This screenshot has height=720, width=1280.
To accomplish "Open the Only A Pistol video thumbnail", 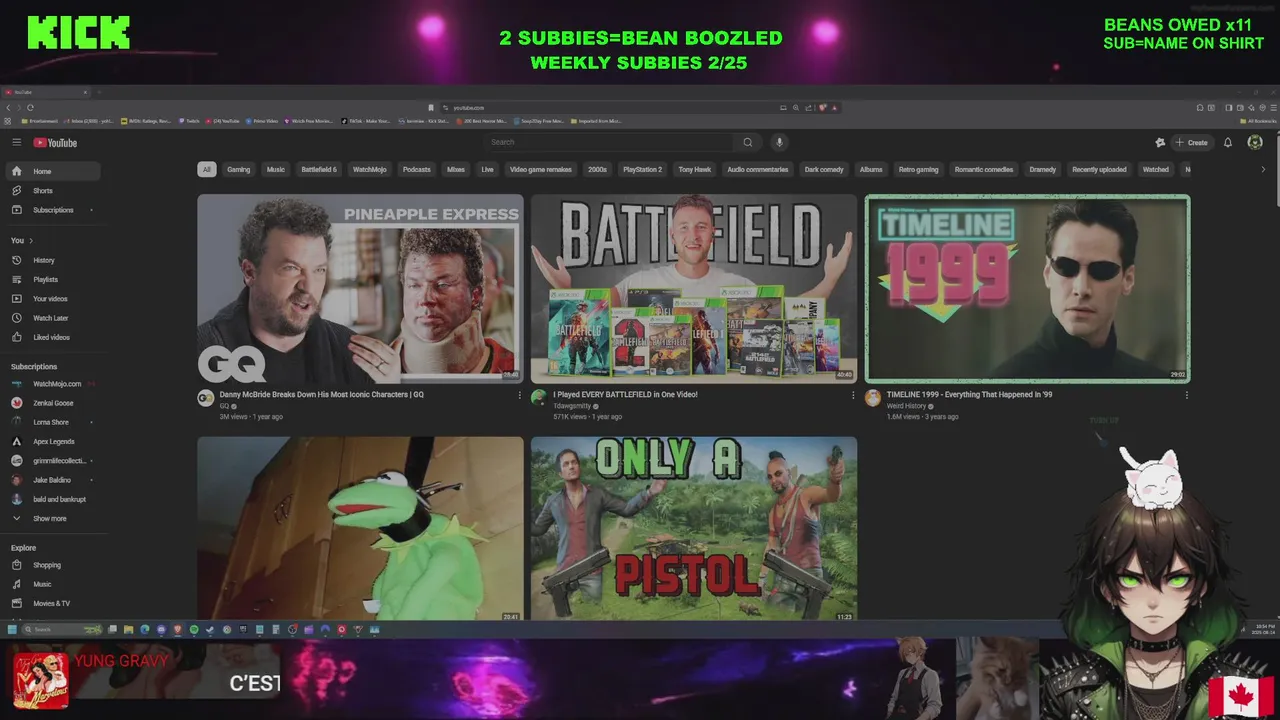I will [x=694, y=528].
